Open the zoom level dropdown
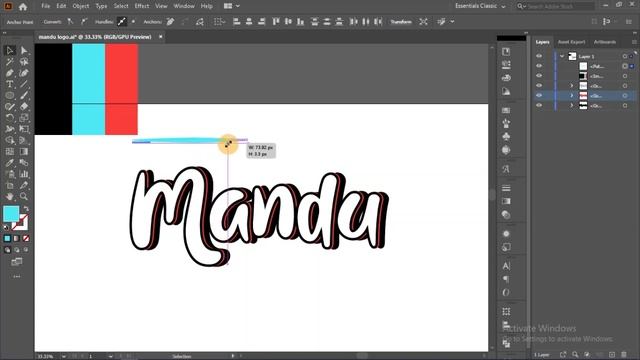This screenshot has width=640, height=360. click(64, 356)
